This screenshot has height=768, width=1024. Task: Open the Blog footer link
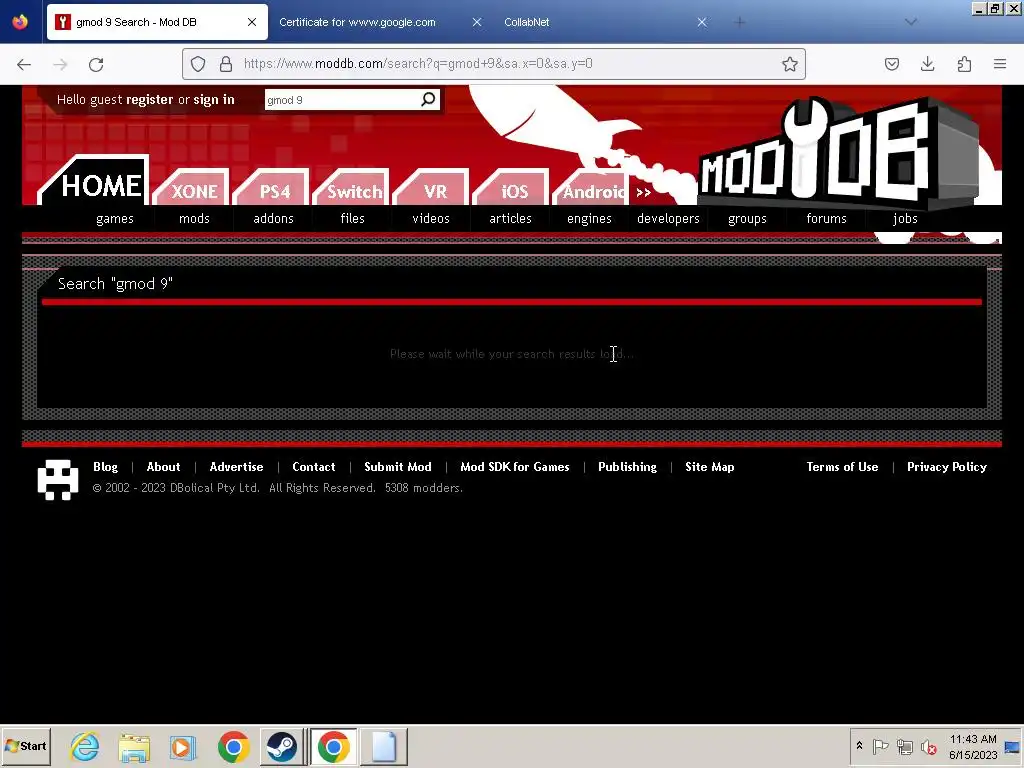pyautogui.click(x=105, y=467)
